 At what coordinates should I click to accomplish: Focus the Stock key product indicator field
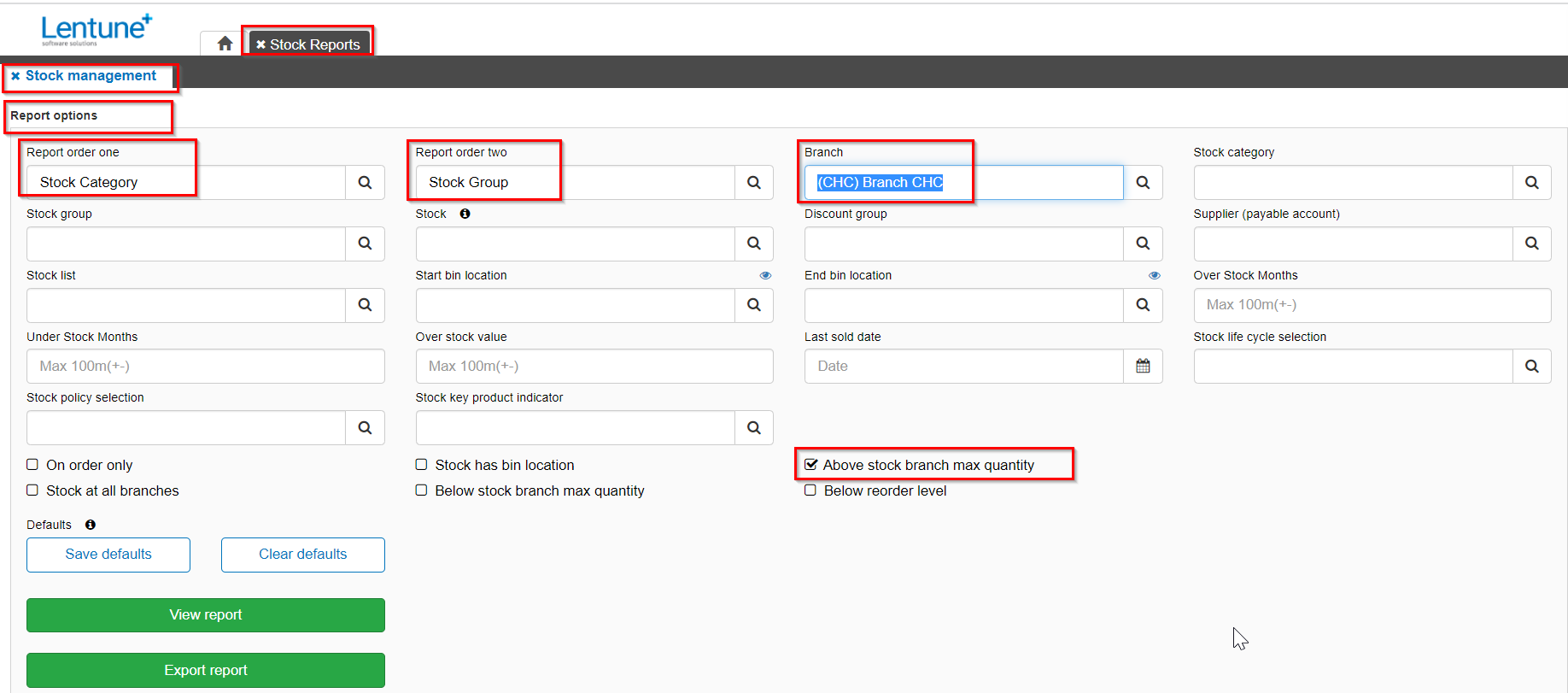(576, 427)
